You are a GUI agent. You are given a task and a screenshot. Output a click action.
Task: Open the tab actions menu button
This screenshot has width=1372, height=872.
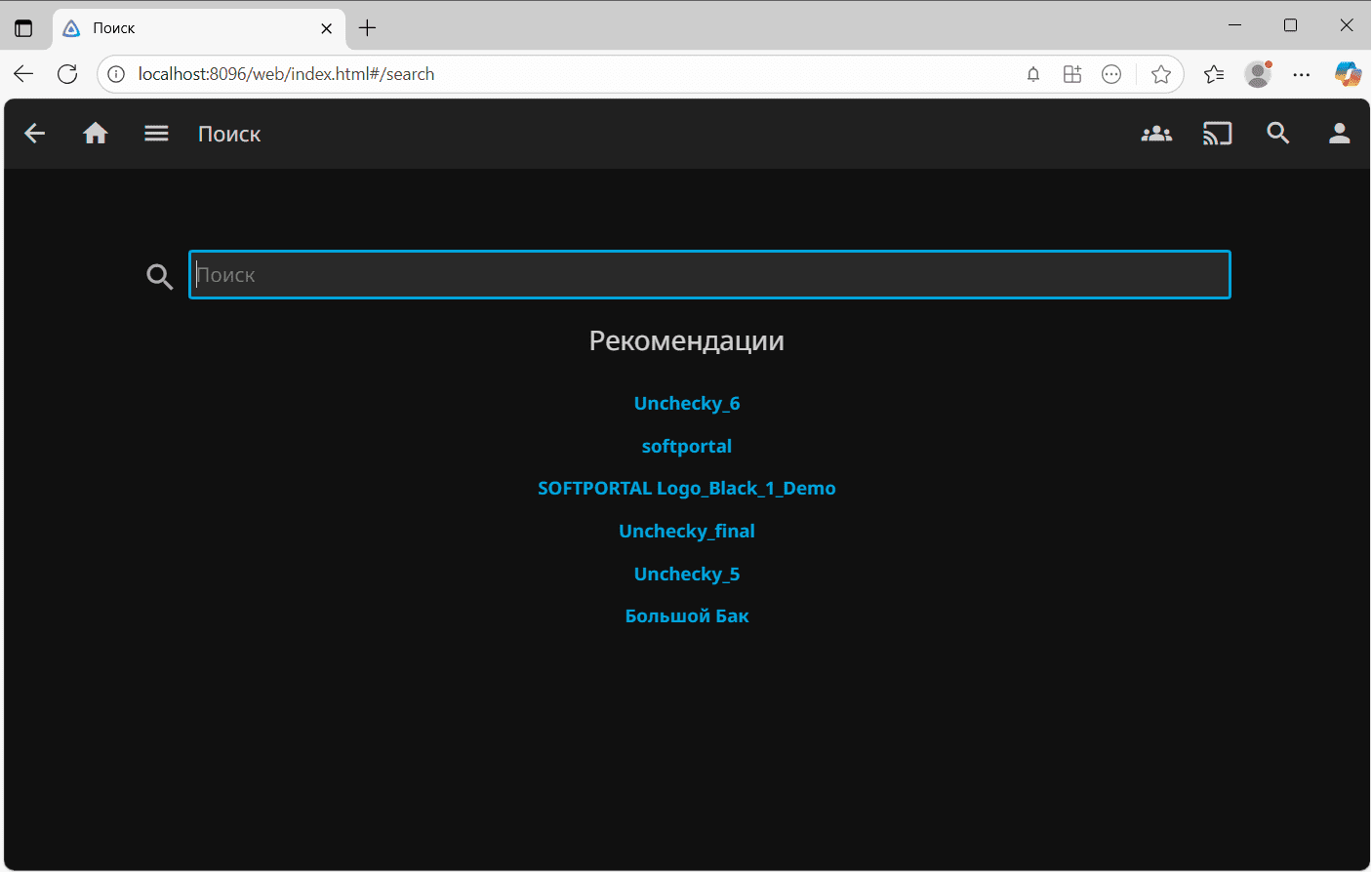[23, 28]
